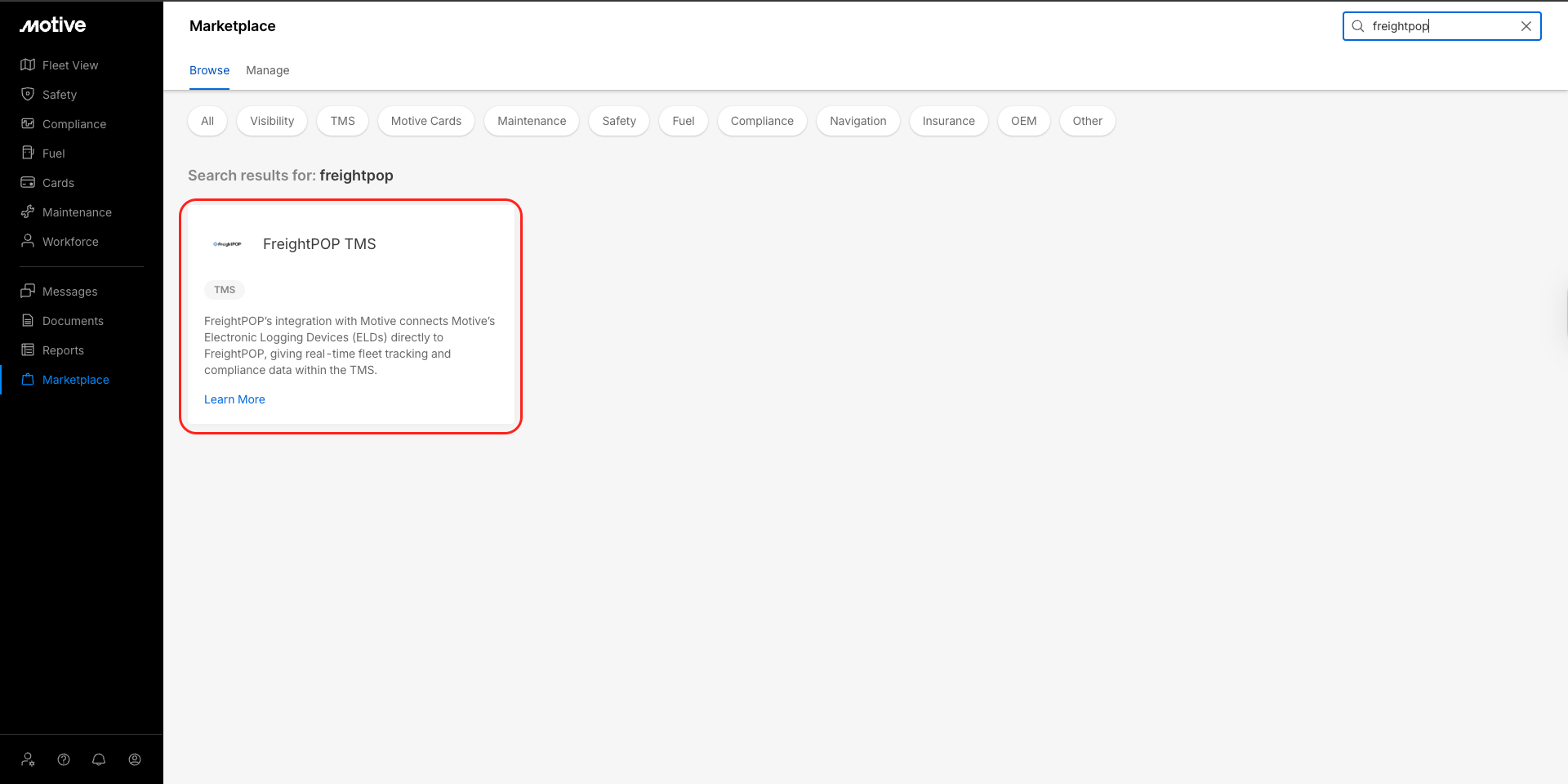
Task: Focus the marketplace search field
Action: click(x=1442, y=26)
